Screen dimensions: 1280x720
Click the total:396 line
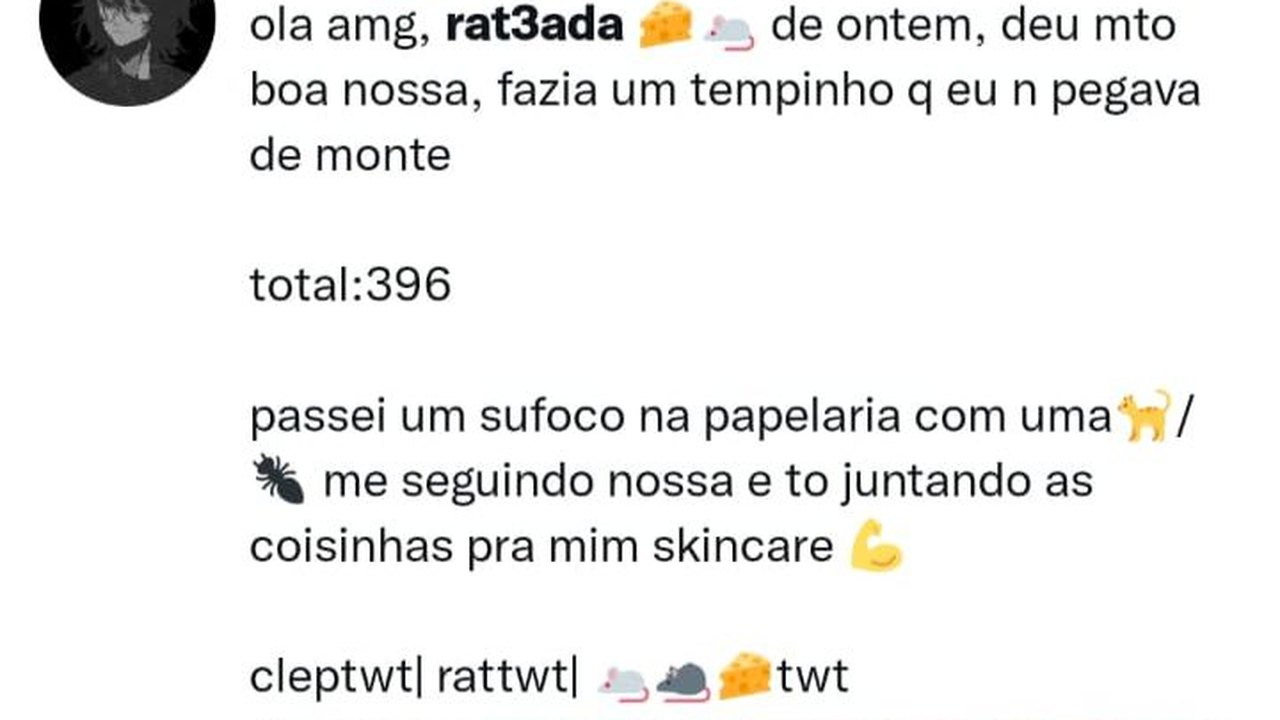pos(350,286)
